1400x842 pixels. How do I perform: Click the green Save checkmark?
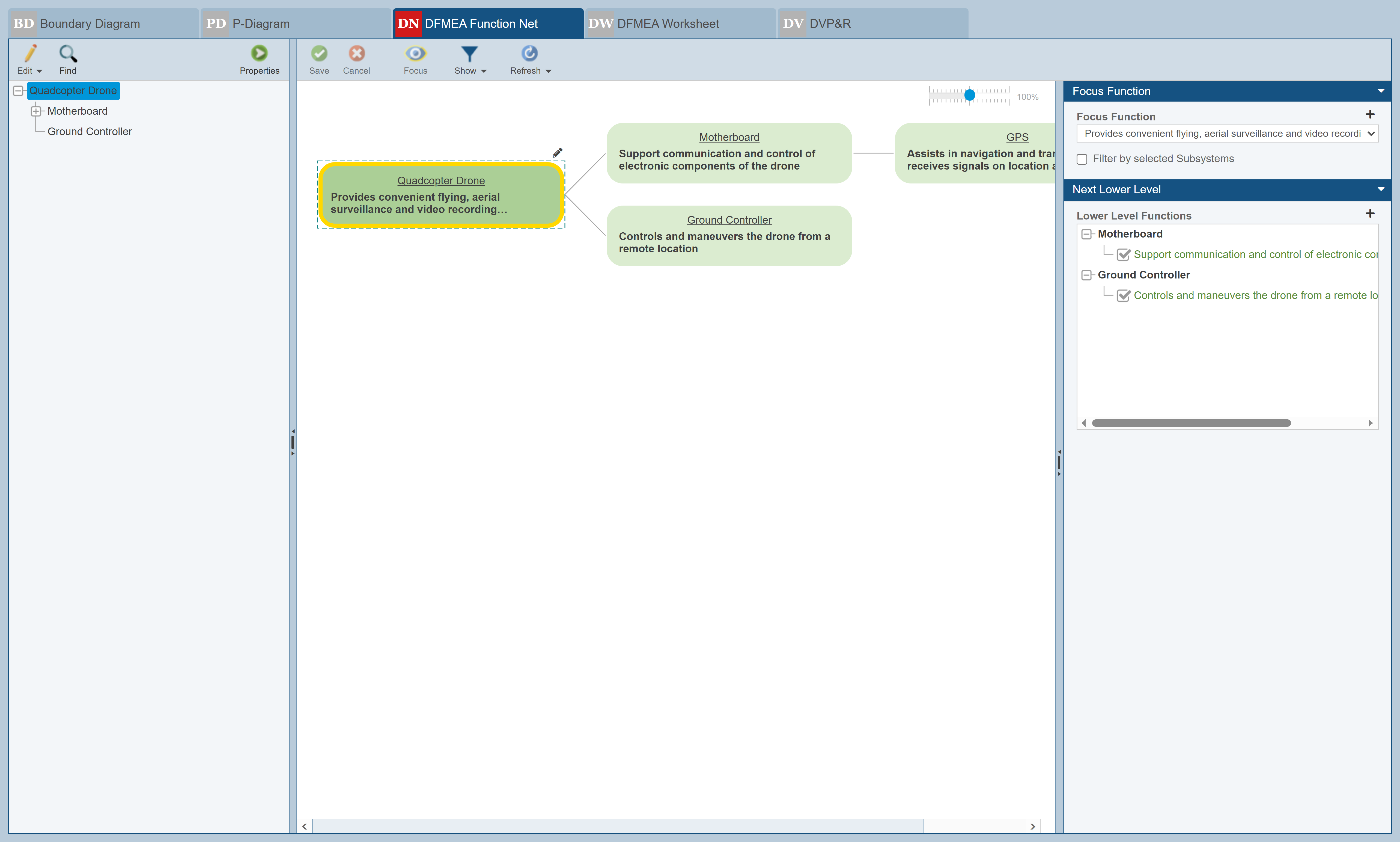point(319,54)
